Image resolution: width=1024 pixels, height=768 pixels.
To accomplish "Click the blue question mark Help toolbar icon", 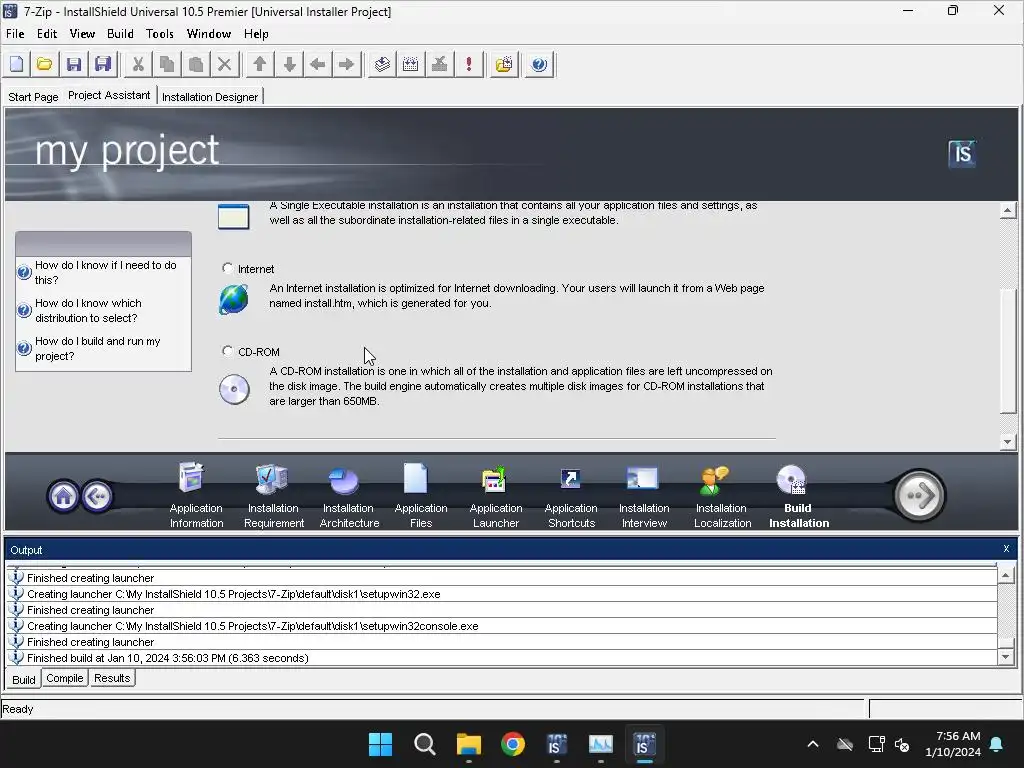I will [539, 64].
